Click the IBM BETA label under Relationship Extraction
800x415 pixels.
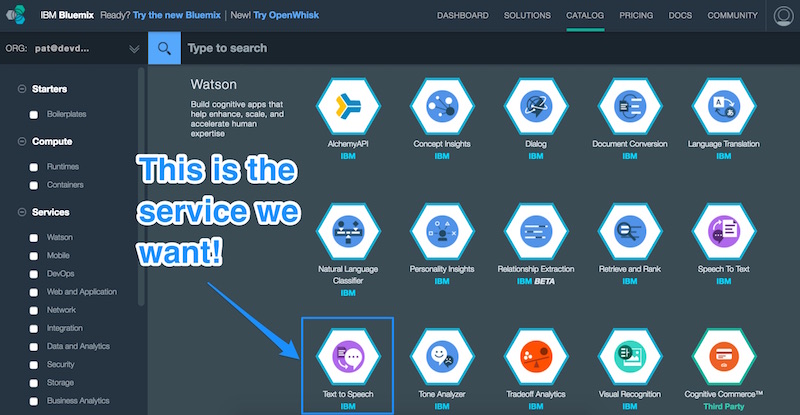click(536, 281)
